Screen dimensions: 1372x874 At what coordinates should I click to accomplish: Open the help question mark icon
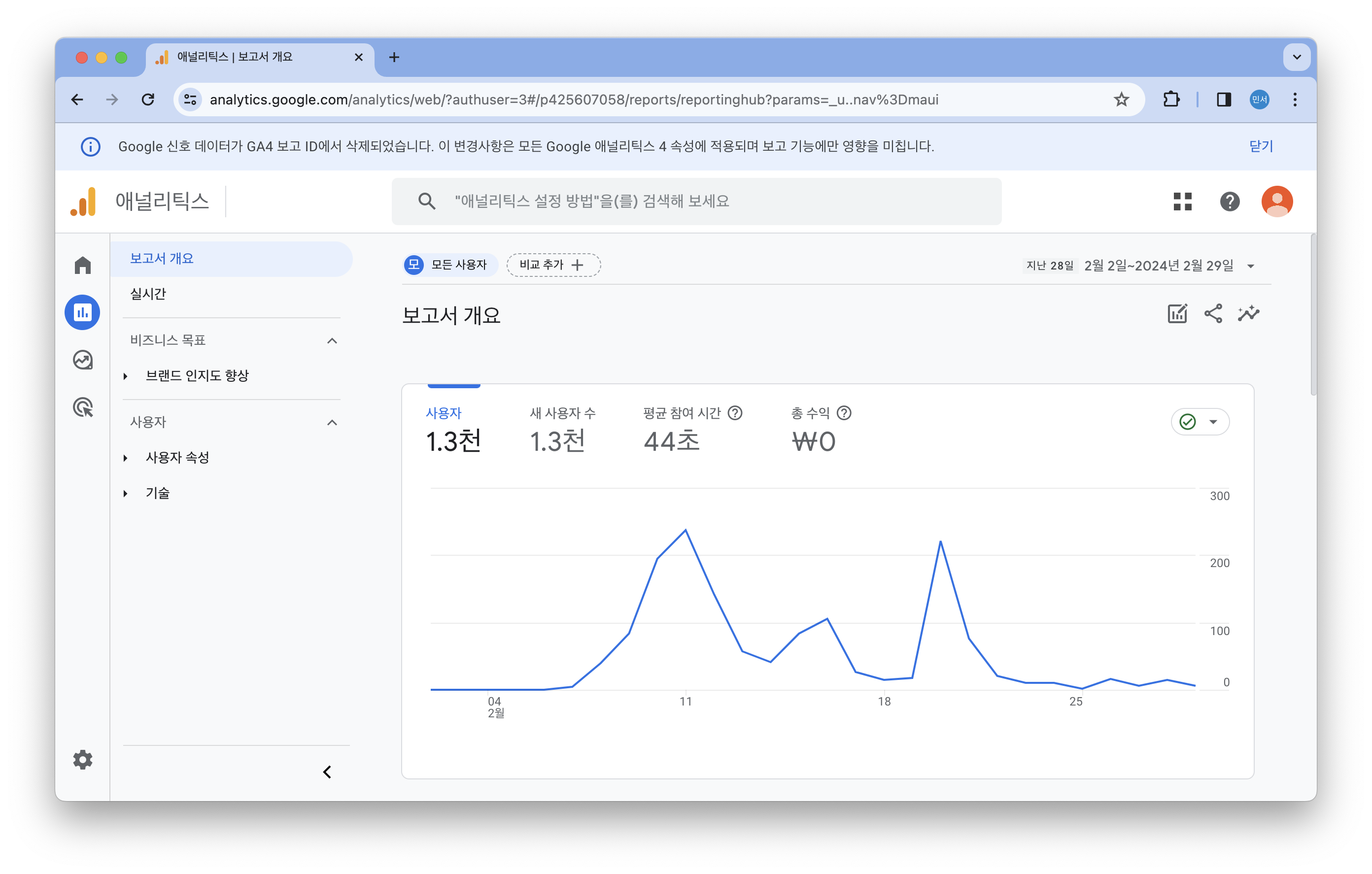(x=1230, y=201)
